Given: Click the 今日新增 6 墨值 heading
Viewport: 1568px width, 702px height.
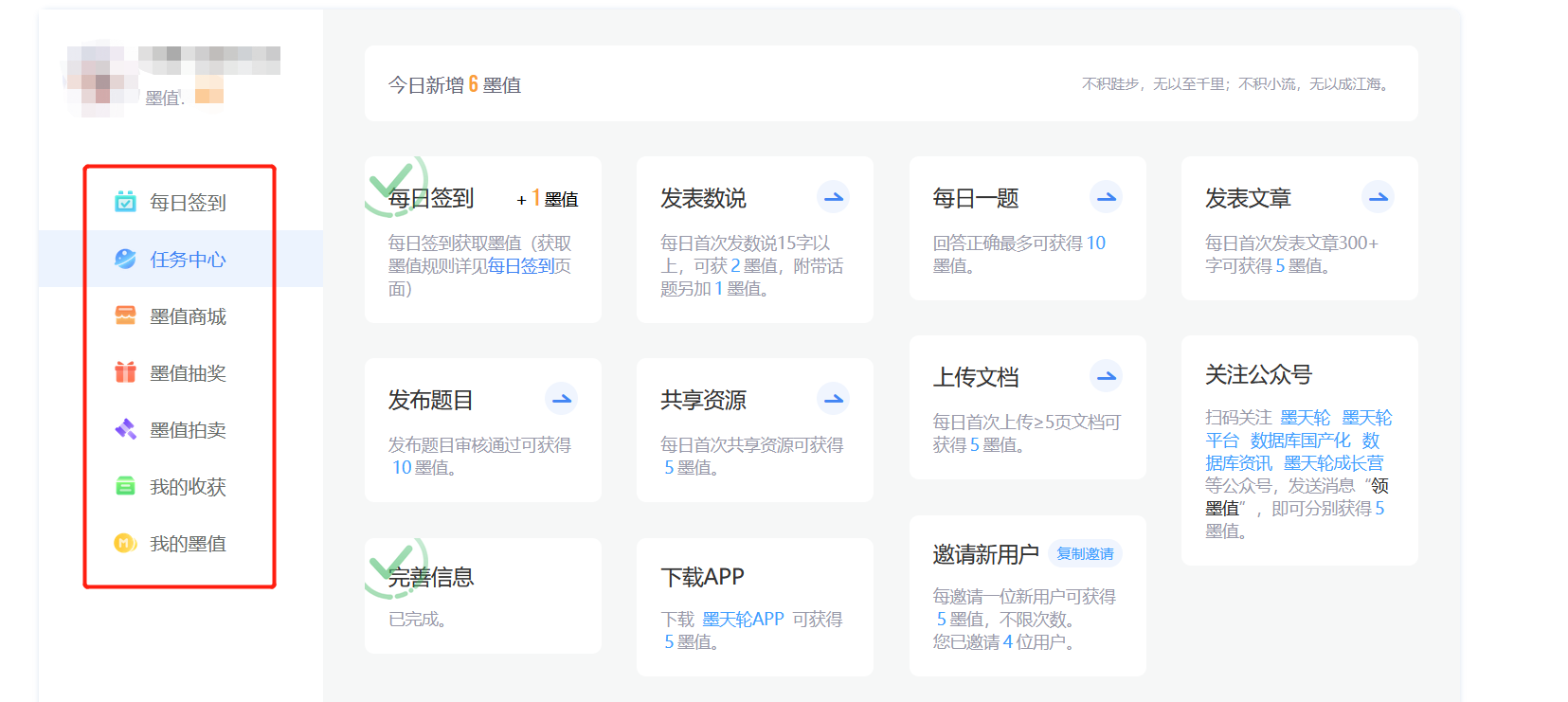Looking at the screenshot, I should [x=455, y=84].
